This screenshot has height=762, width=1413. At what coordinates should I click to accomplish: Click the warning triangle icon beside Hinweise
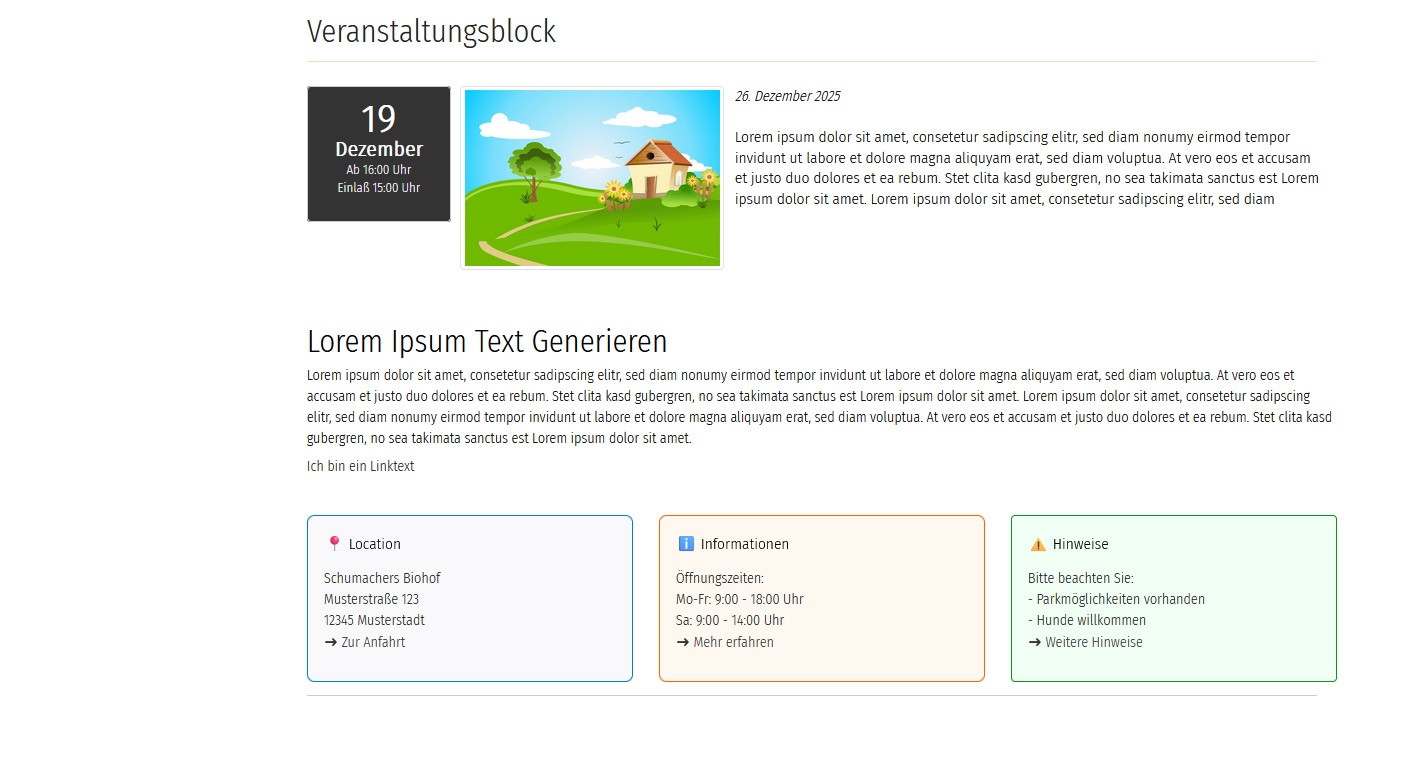click(x=1038, y=544)
